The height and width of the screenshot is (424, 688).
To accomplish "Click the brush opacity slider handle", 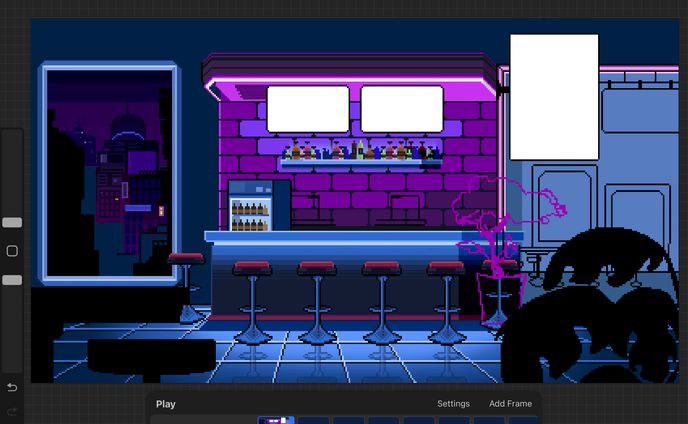I will (x=12, y=280).
